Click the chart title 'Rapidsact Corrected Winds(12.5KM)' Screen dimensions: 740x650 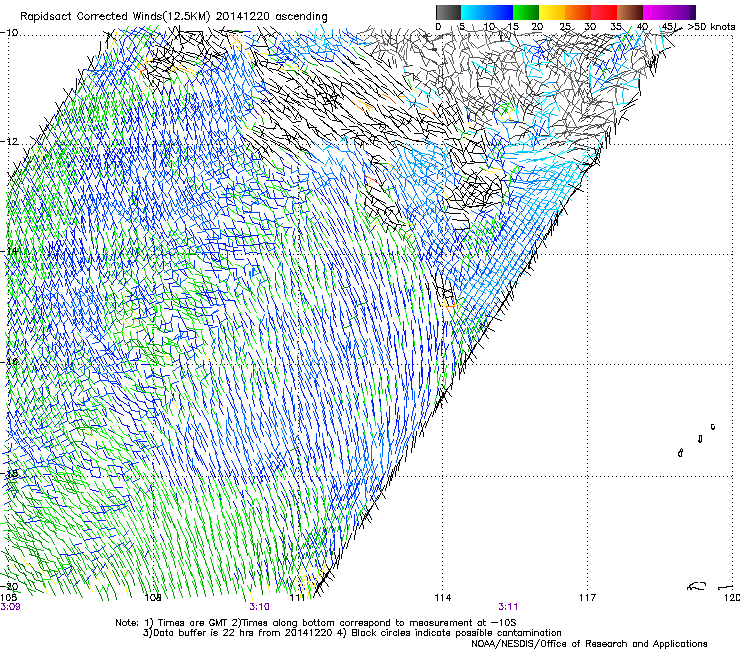(x=115, y=17)
